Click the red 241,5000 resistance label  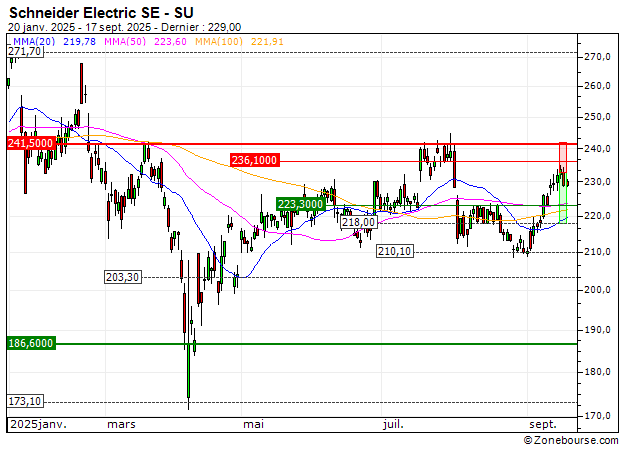click(30, 144)
